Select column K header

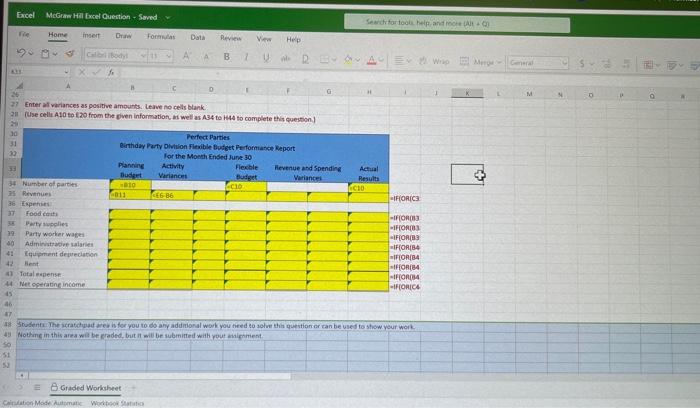pyautogui.click(x=467, y=93)
